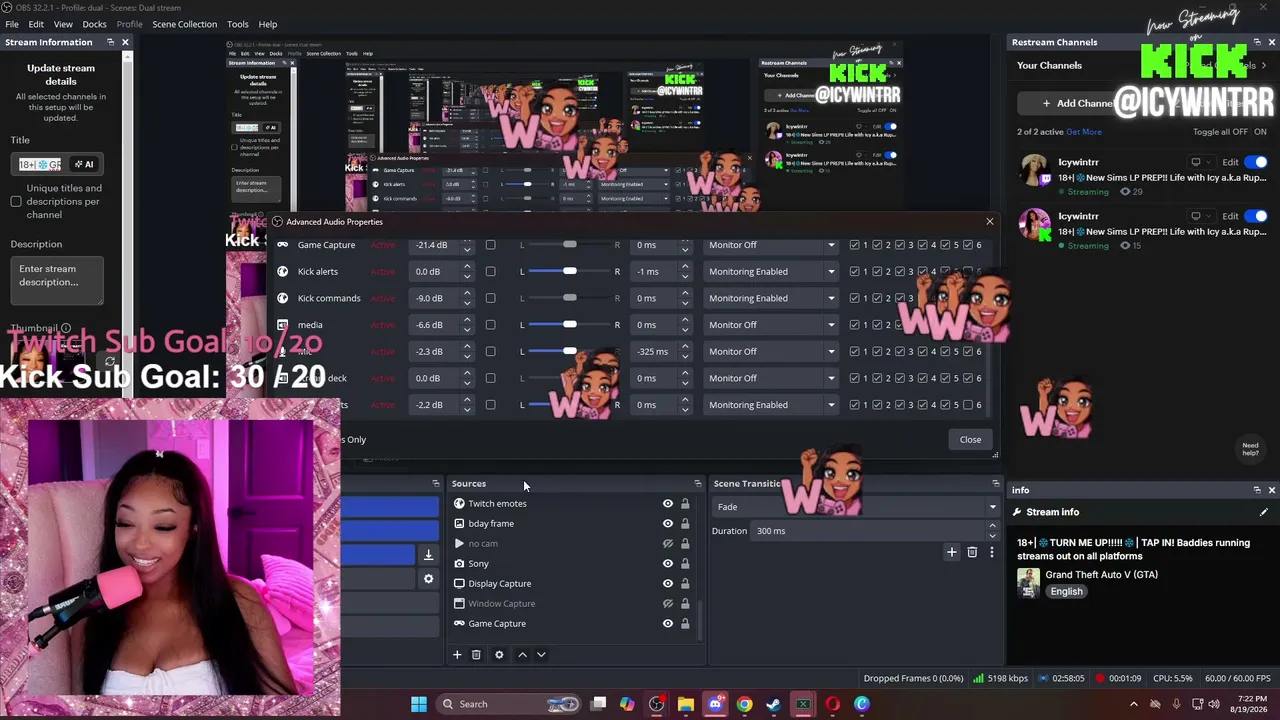Click the Add Channel button

[x=1078, y=103]
